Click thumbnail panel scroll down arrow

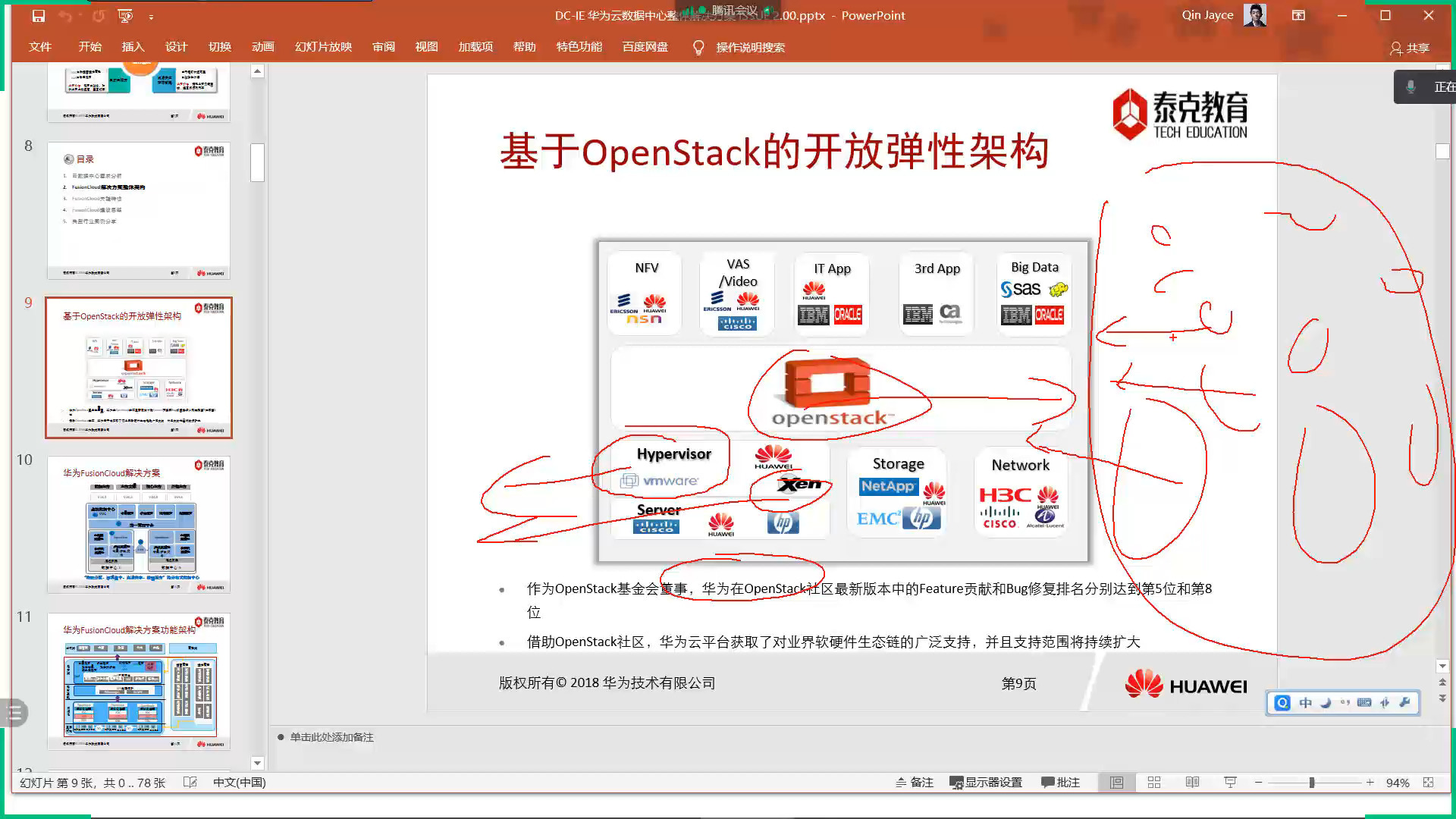(258, 763)
